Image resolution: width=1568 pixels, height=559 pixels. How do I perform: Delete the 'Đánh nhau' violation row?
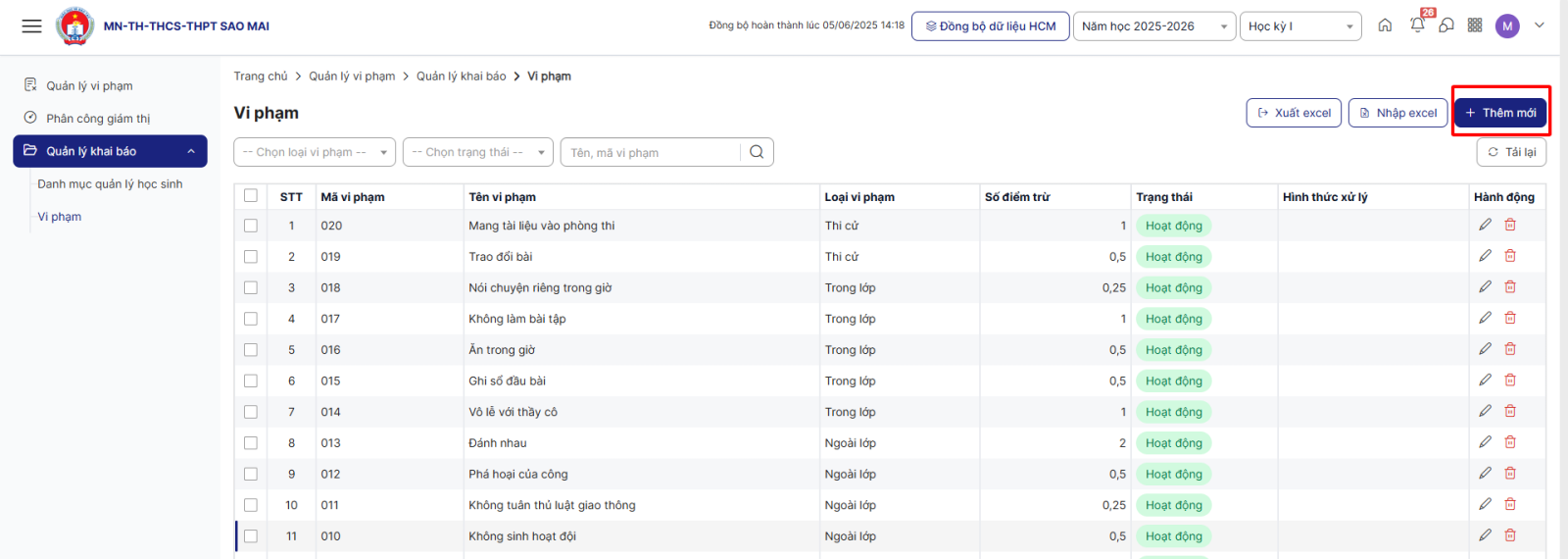1510,442
